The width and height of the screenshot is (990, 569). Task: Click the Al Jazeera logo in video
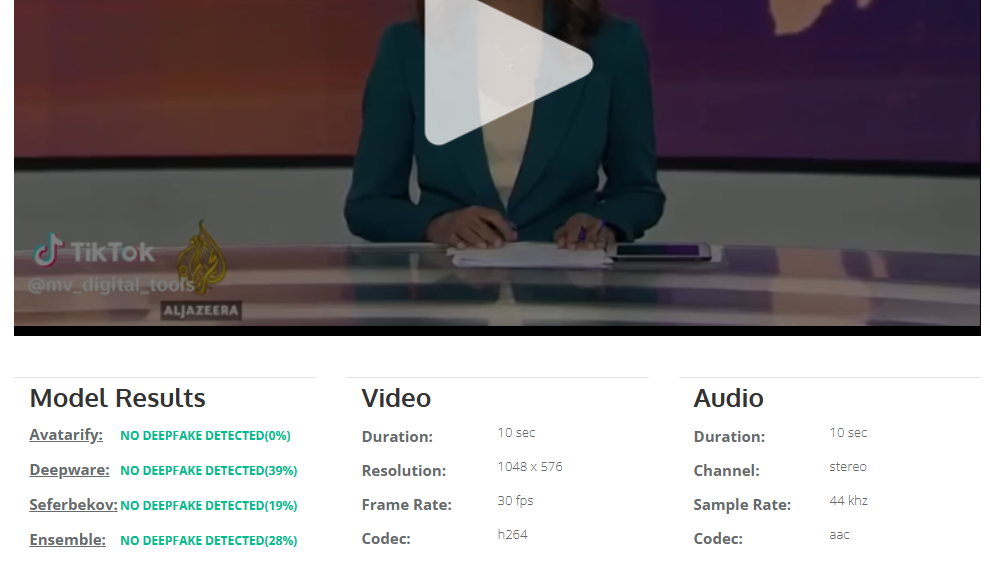(x=201, y=268)
